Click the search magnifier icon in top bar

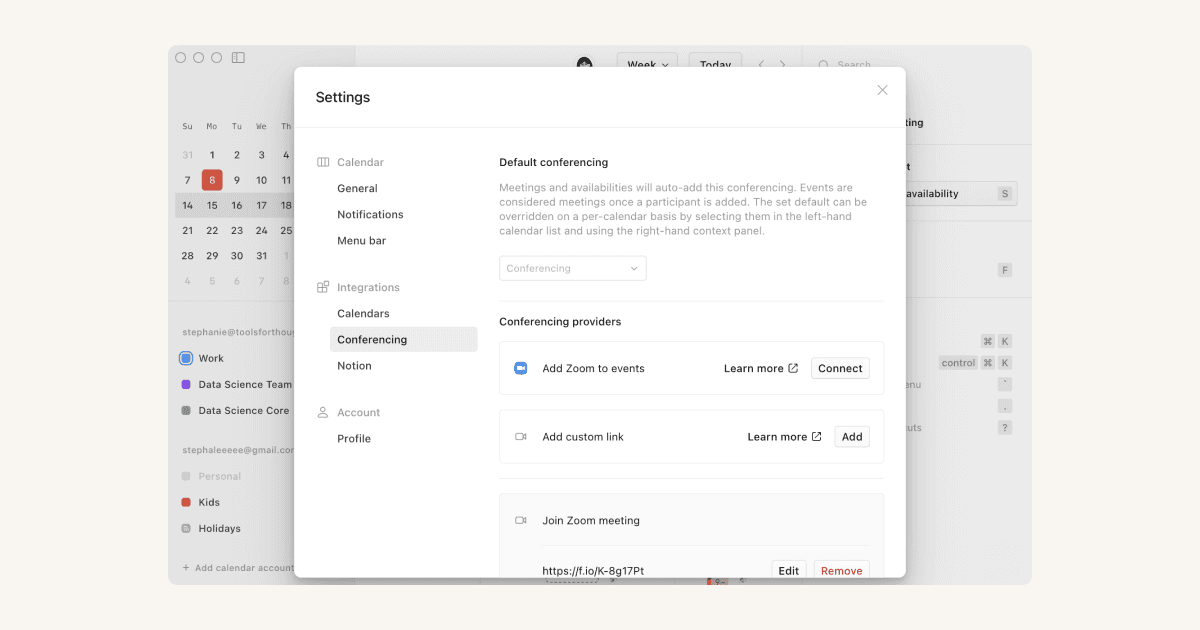point(826,64)
